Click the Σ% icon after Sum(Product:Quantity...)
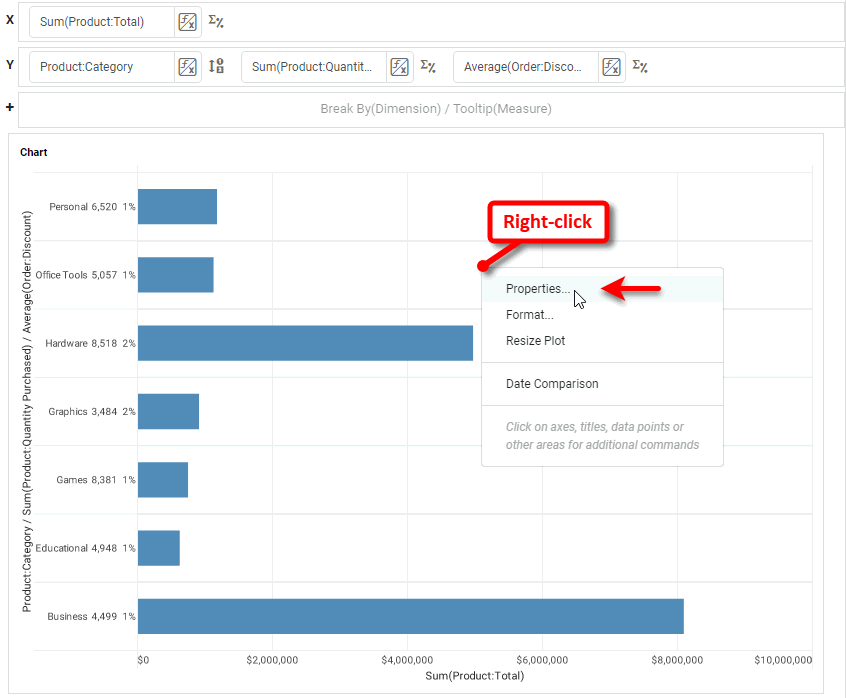 pos(428,65)
